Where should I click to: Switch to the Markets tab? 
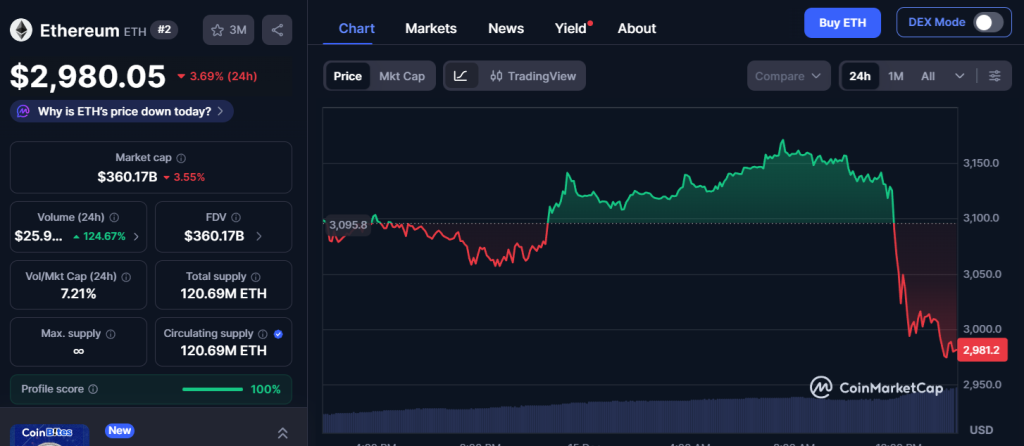(x=431, y=28)
